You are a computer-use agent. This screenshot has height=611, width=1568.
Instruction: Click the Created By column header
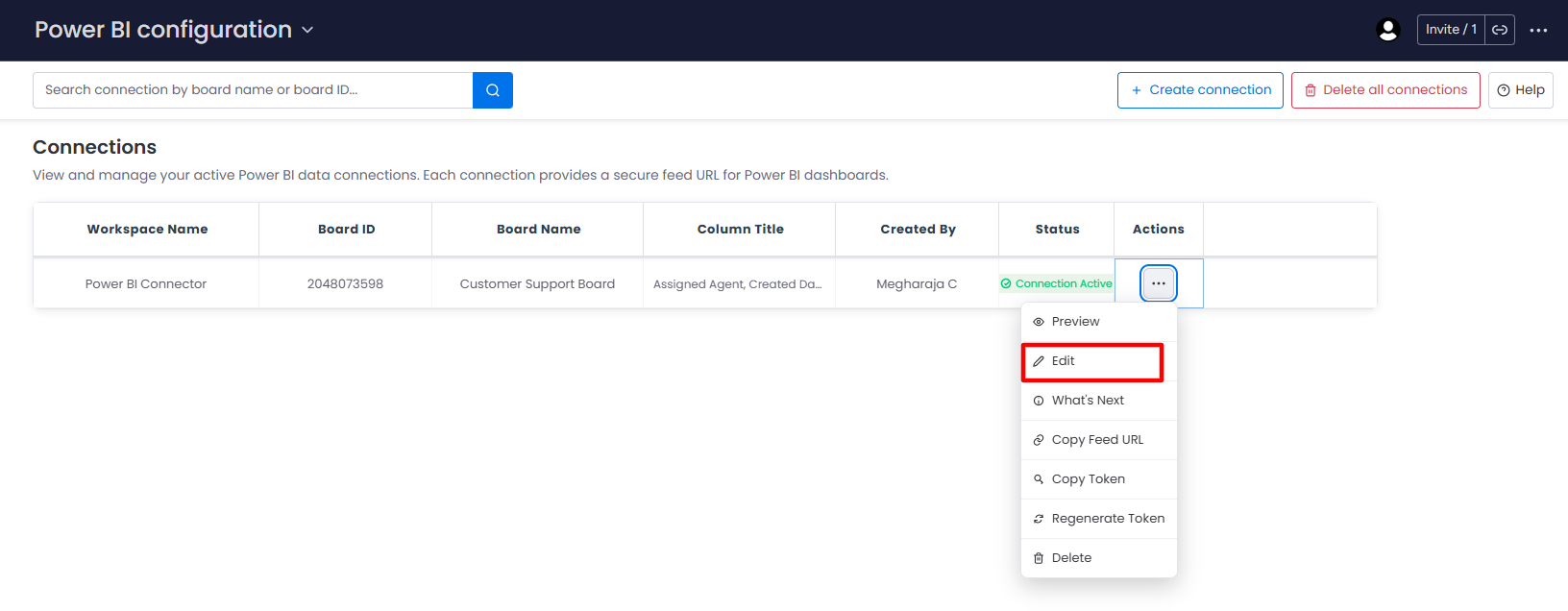[x=918, y=230]
